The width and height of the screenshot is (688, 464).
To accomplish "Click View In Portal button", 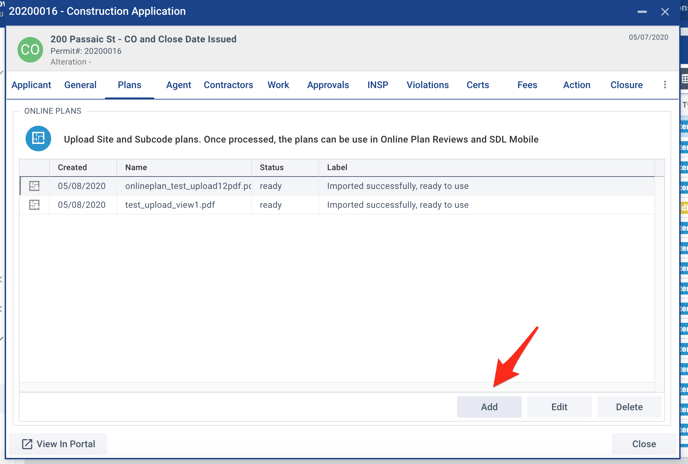I will click(x=58, y=444).
